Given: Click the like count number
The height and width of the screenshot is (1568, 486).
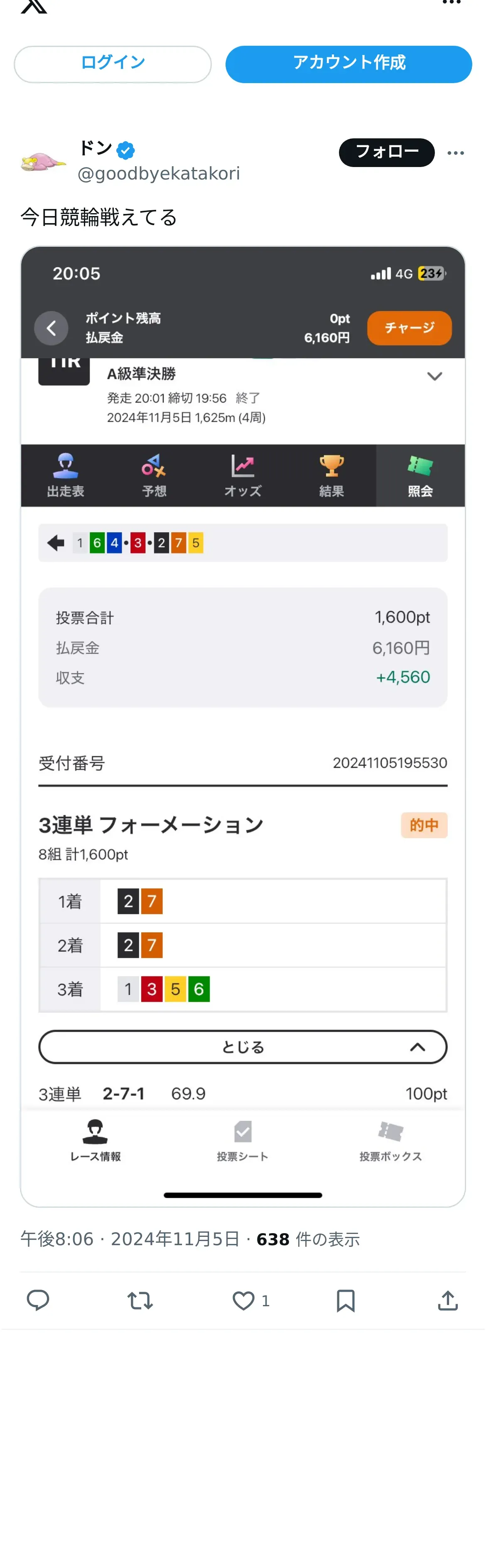Looking at the screenshot, I should click(265, 1301).
